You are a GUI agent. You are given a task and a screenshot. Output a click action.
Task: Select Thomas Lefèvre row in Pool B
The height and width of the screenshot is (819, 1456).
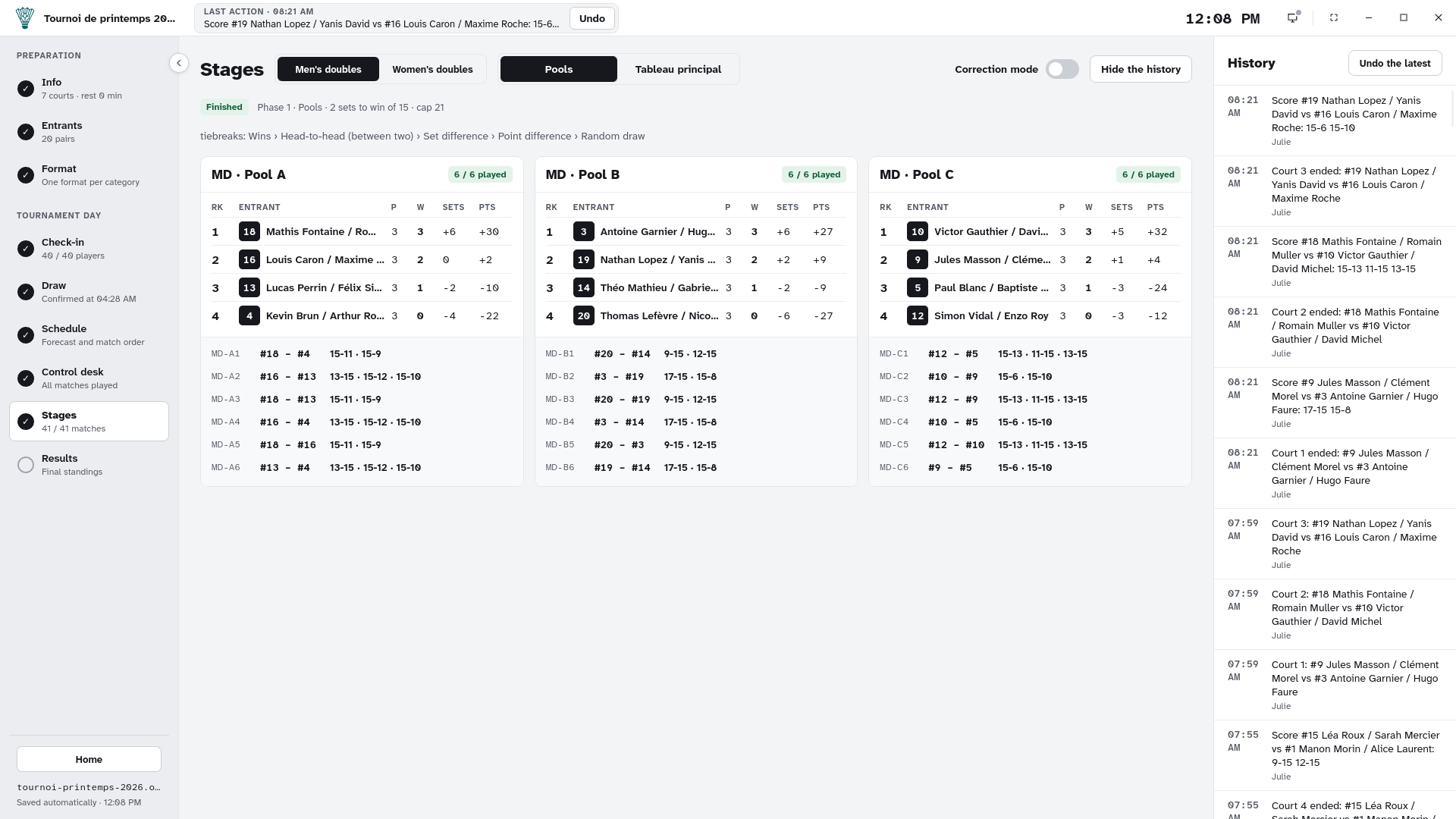(x=695, y=315)
